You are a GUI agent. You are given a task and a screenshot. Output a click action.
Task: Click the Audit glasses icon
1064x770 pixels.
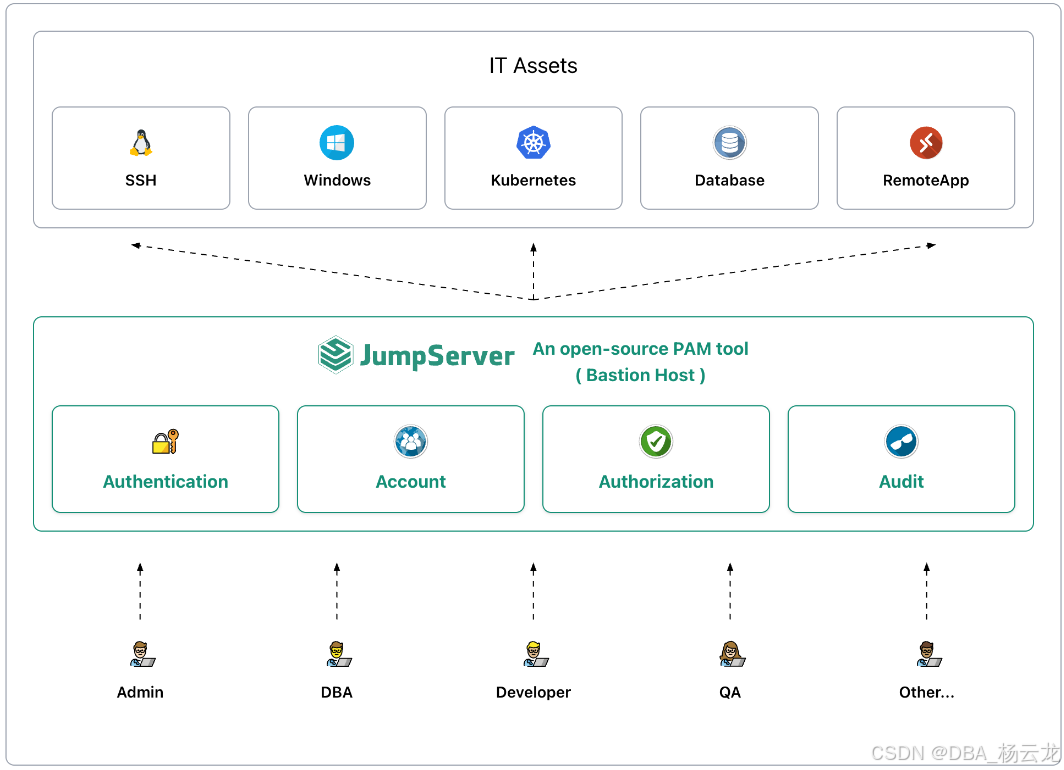coord(901,442)
